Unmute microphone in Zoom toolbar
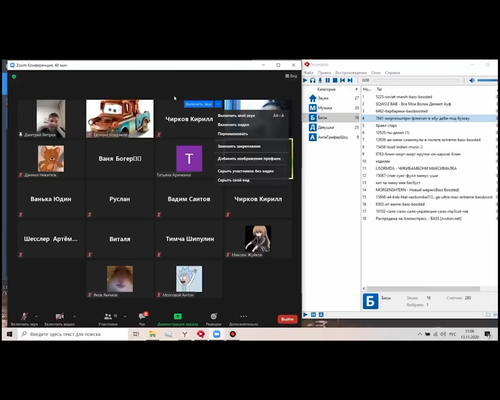 coord(24,319)
